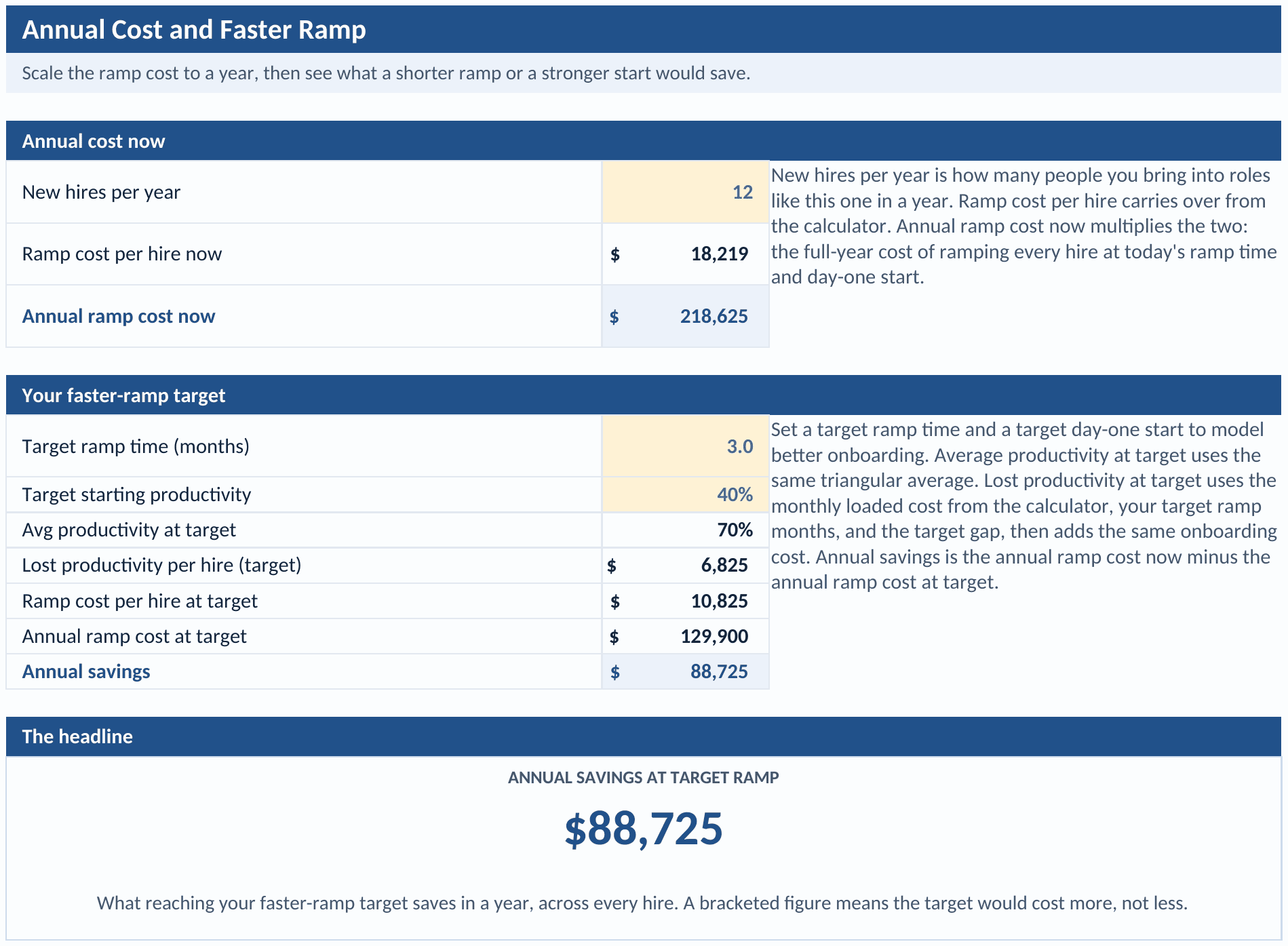
Task: Click the Lost productivity per hire value 6,825
Action: point(685,565)
